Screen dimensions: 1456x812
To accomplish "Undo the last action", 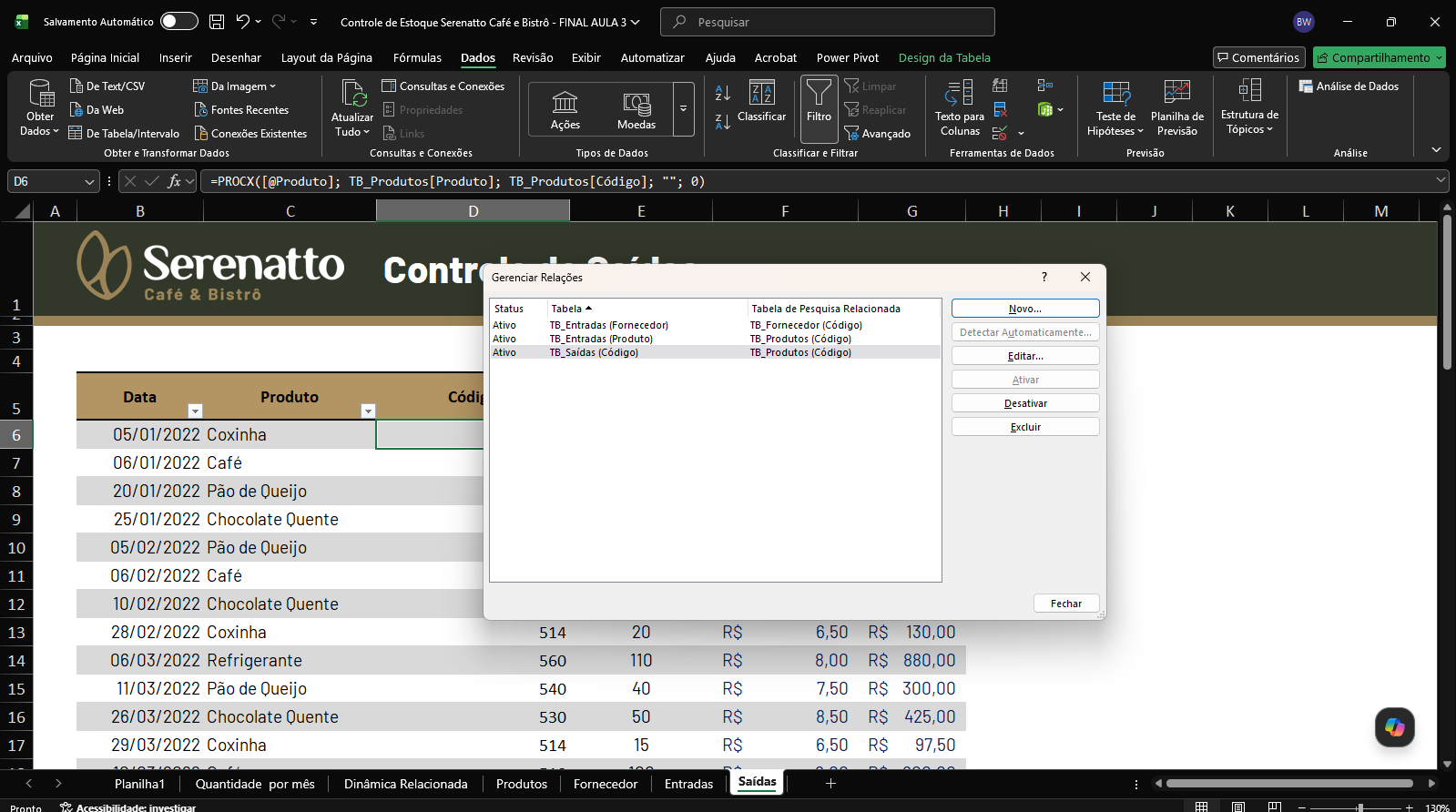I will [242, 22].
